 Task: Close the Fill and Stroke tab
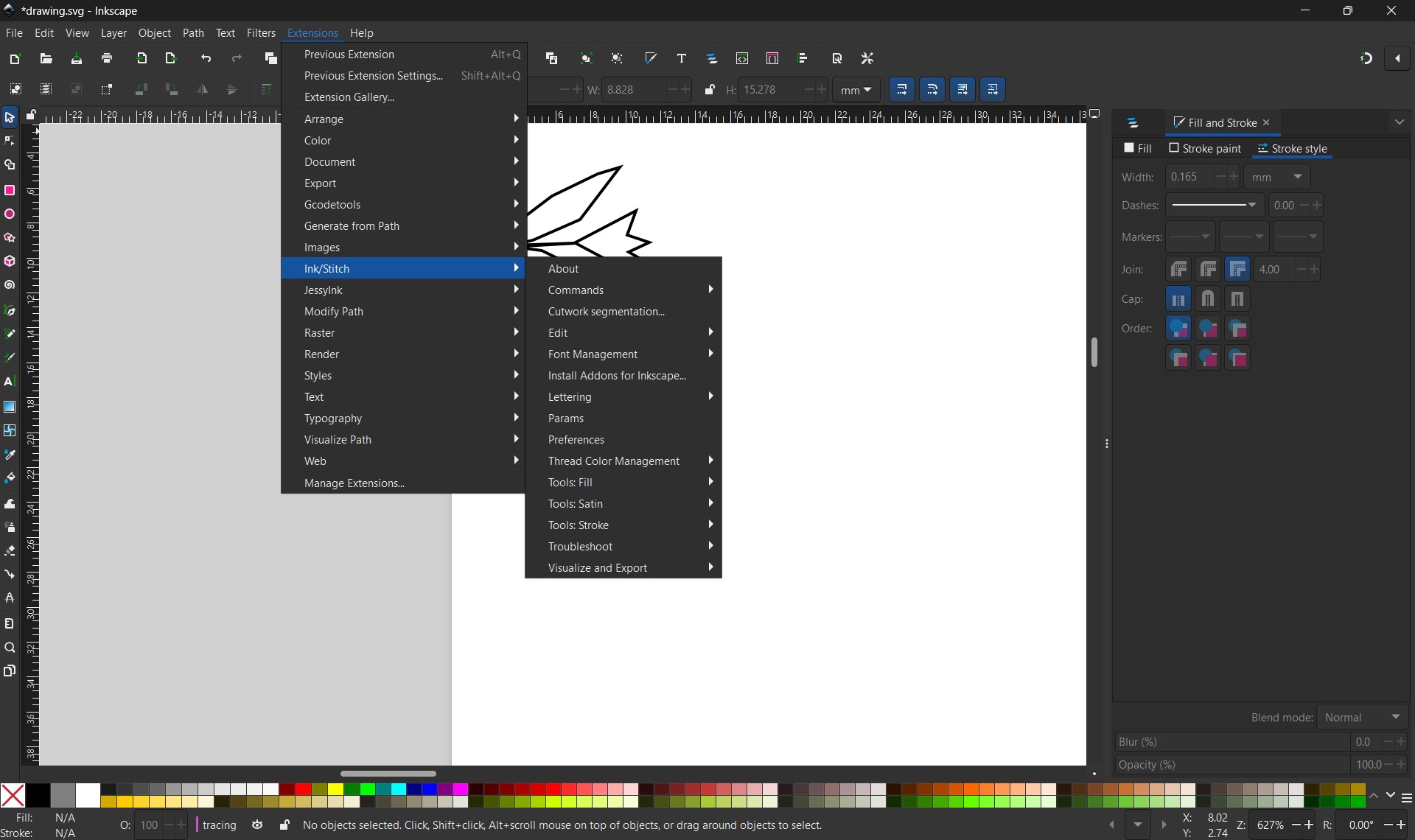pyautogui.click(x=1267, y=123)
